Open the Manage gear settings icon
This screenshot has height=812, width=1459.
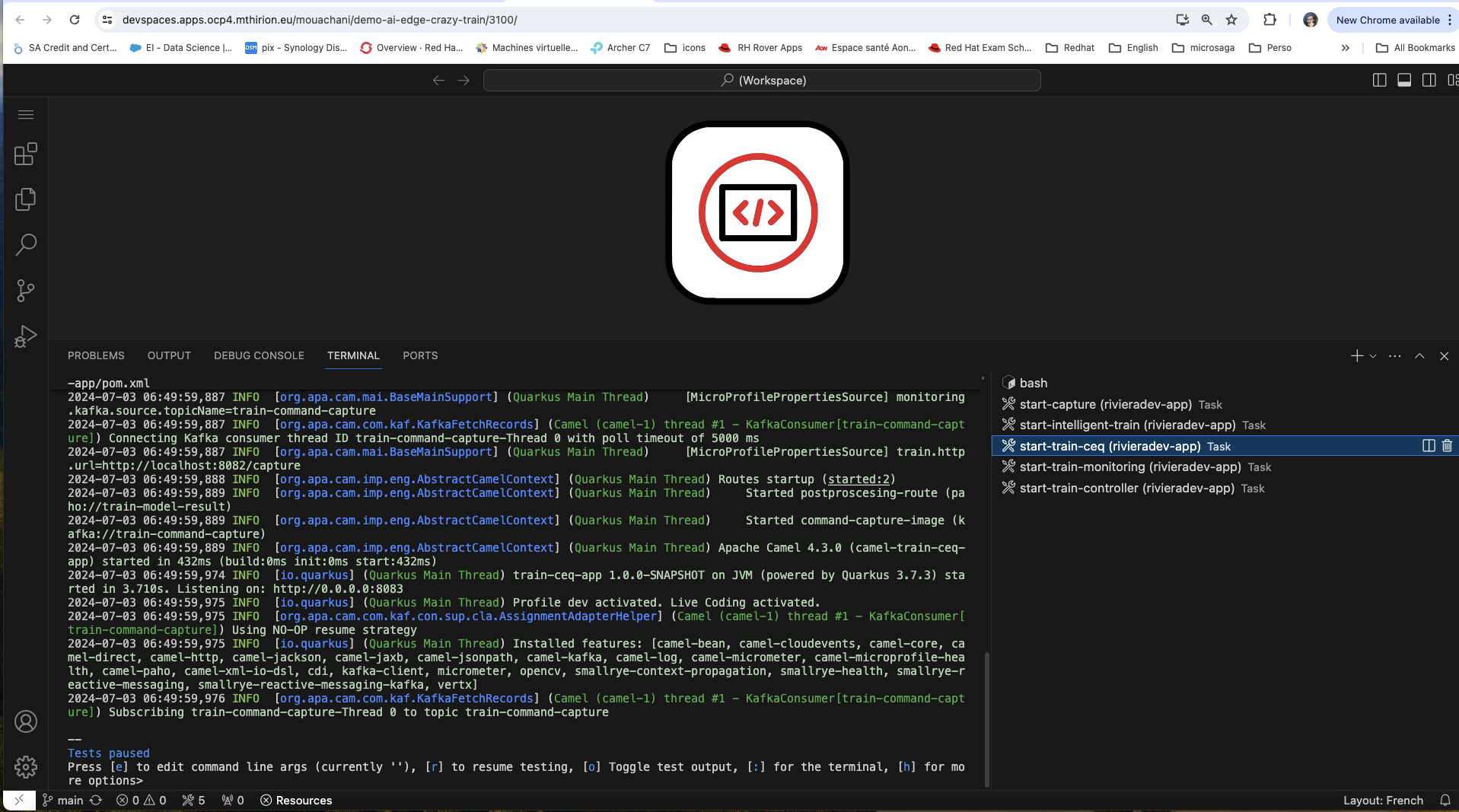point(25,766)
